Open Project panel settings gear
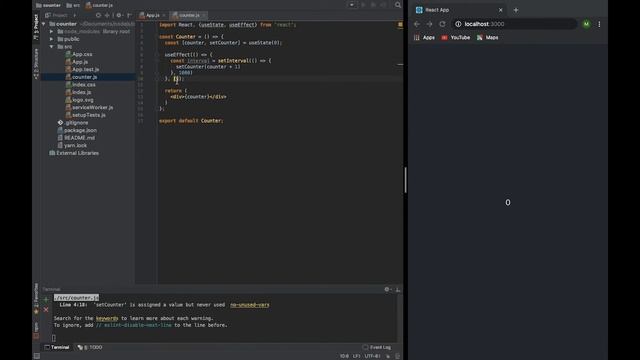Image resolution: width=640 pixels, height=360 pixels. point(119,15)
